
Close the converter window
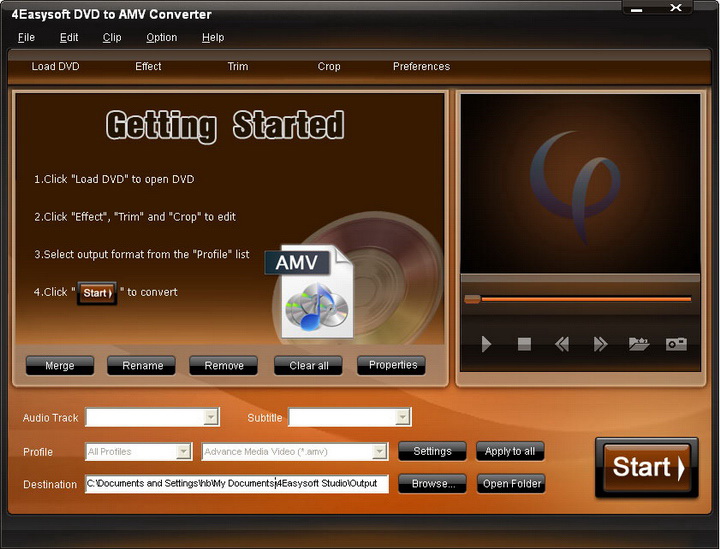(x=675, y=8)
